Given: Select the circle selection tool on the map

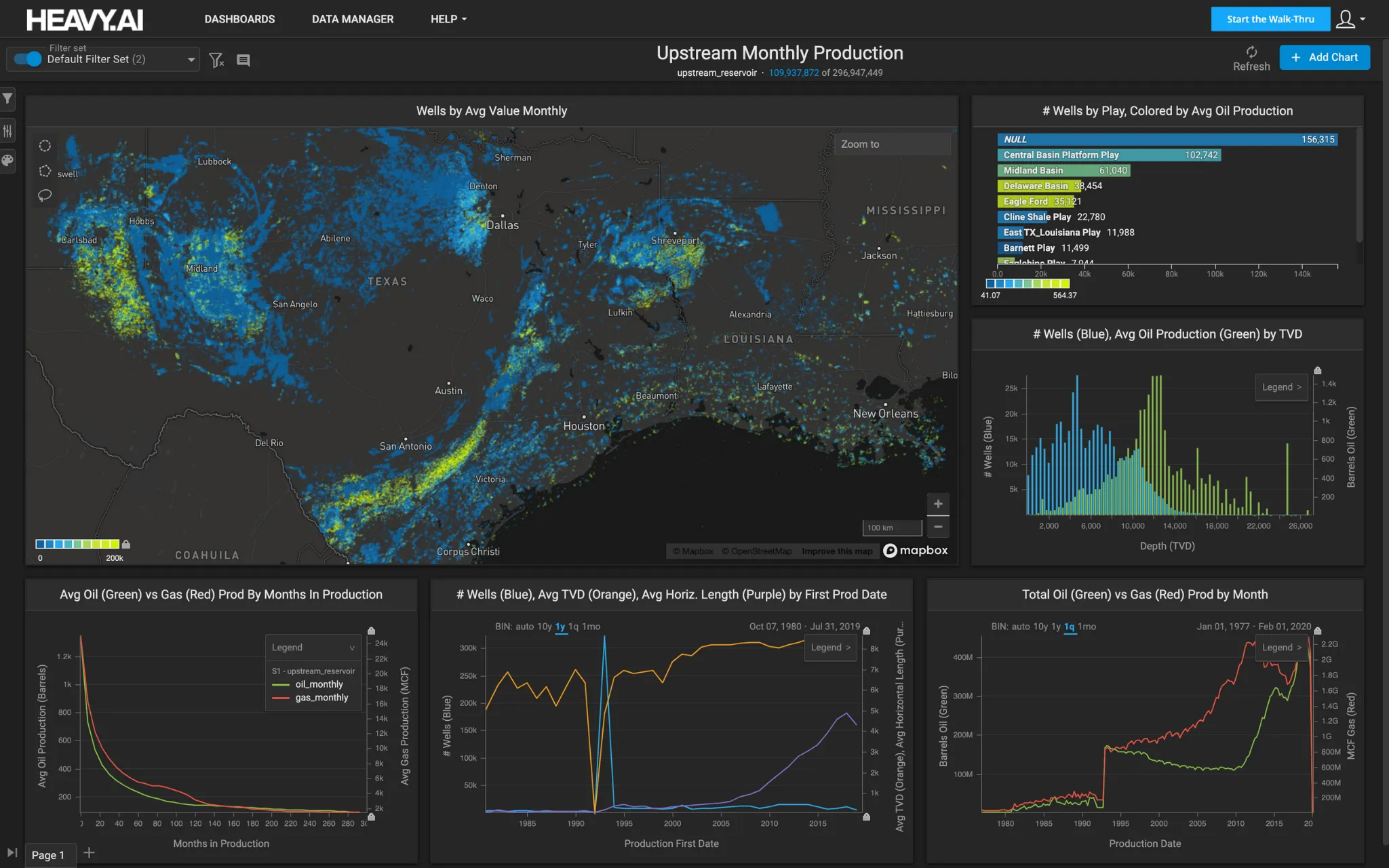Looking at the screenshot, I should 45,145.
